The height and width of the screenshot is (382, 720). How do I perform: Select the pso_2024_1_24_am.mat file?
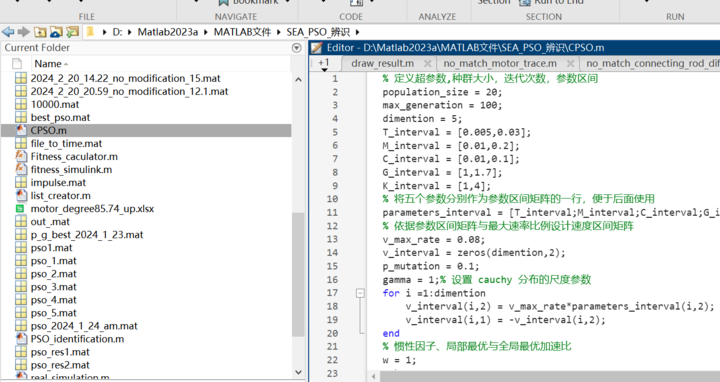84,326
